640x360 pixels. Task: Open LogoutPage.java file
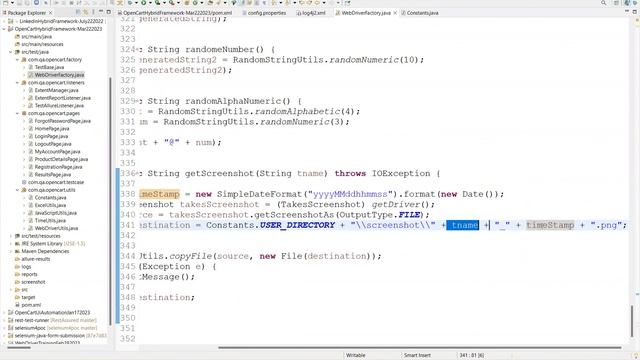pos(49,144)
